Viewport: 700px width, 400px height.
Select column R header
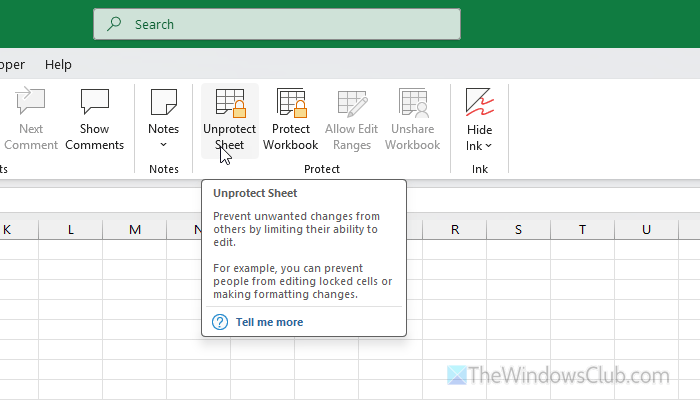(454, 230)
